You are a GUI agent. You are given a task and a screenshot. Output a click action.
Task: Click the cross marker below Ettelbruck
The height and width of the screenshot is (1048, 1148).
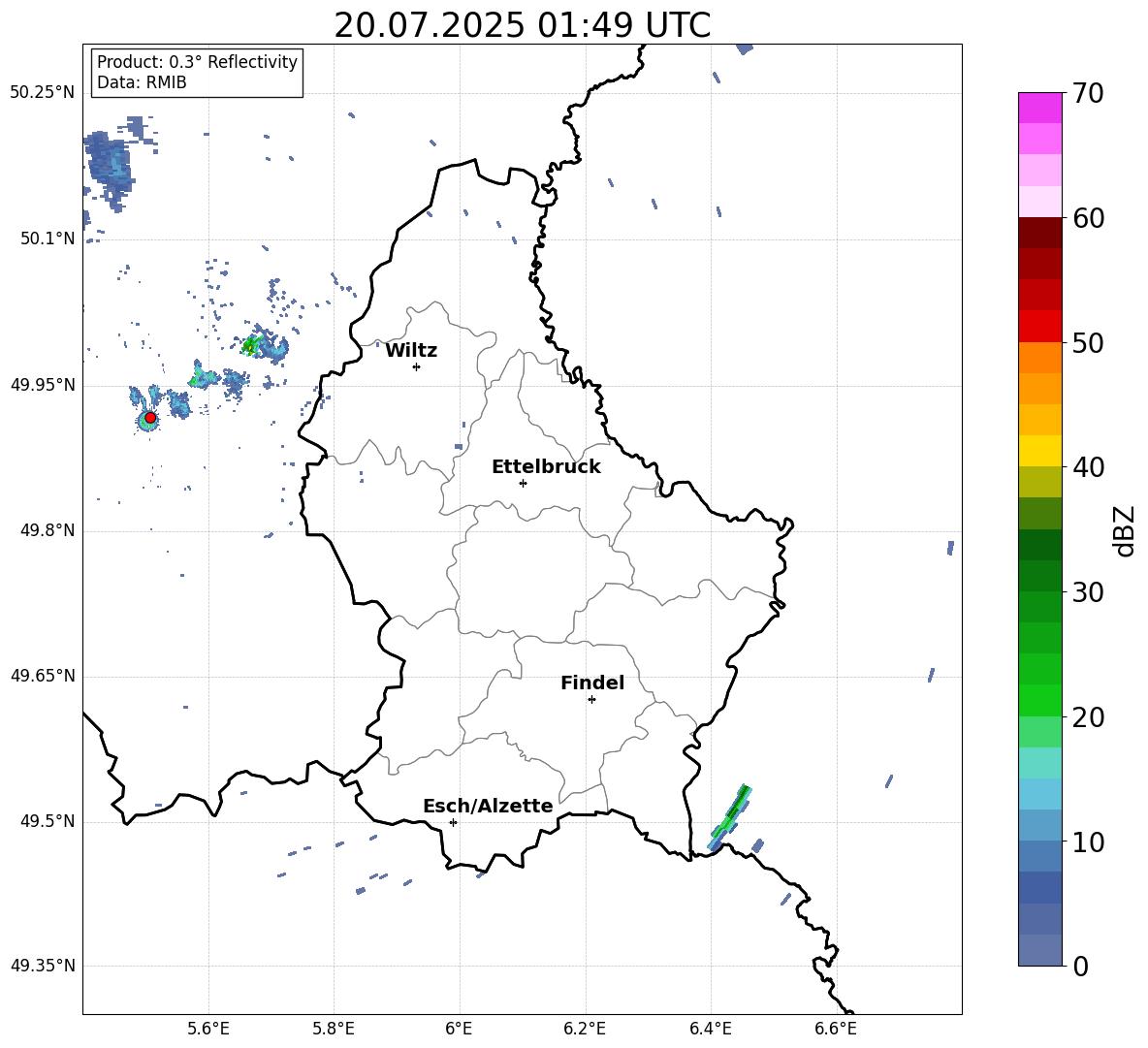point(523,483)
